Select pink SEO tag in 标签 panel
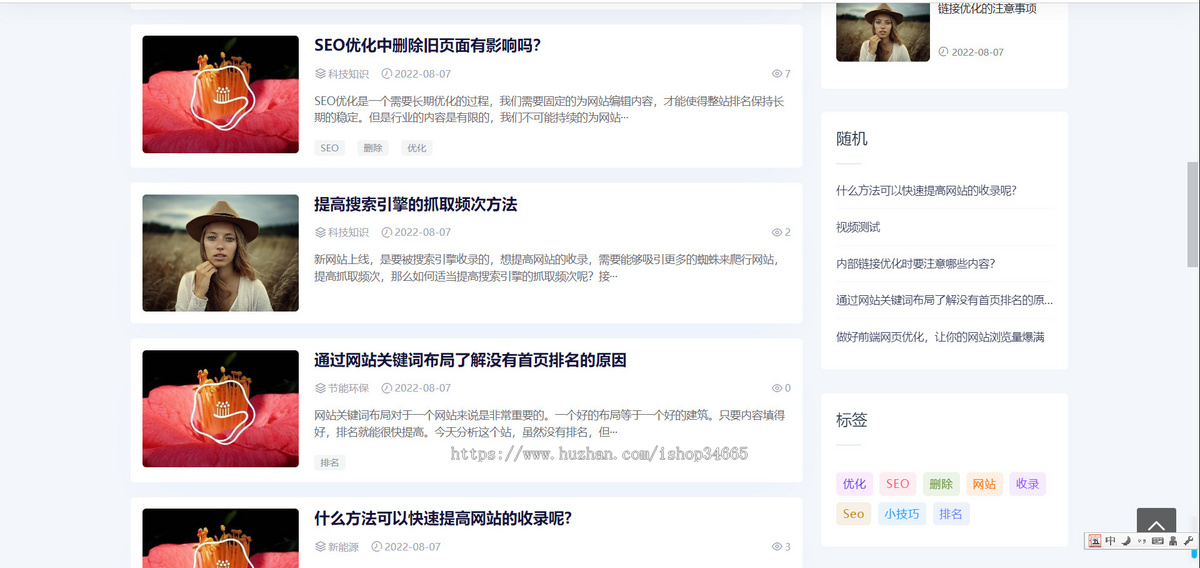Image resolution: width=1200 pixels, height=568 pixels. pos(897,484)
